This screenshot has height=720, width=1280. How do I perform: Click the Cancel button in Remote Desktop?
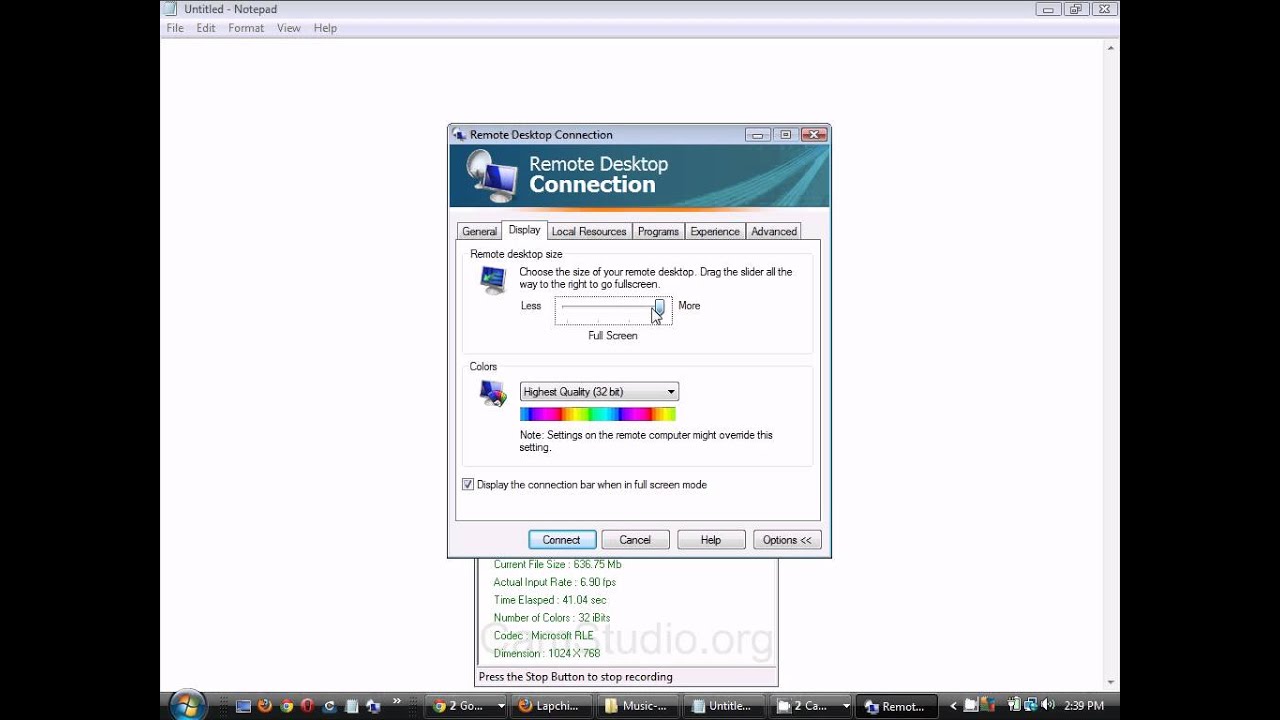point(635,540)
